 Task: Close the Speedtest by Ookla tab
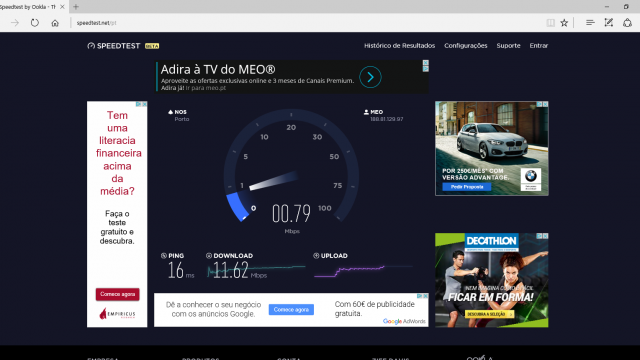coord(62,7)
